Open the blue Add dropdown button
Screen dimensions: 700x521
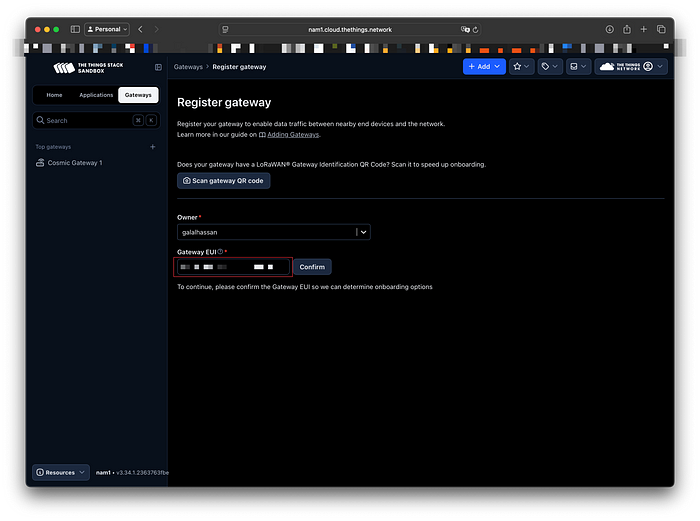click(484, 67)
